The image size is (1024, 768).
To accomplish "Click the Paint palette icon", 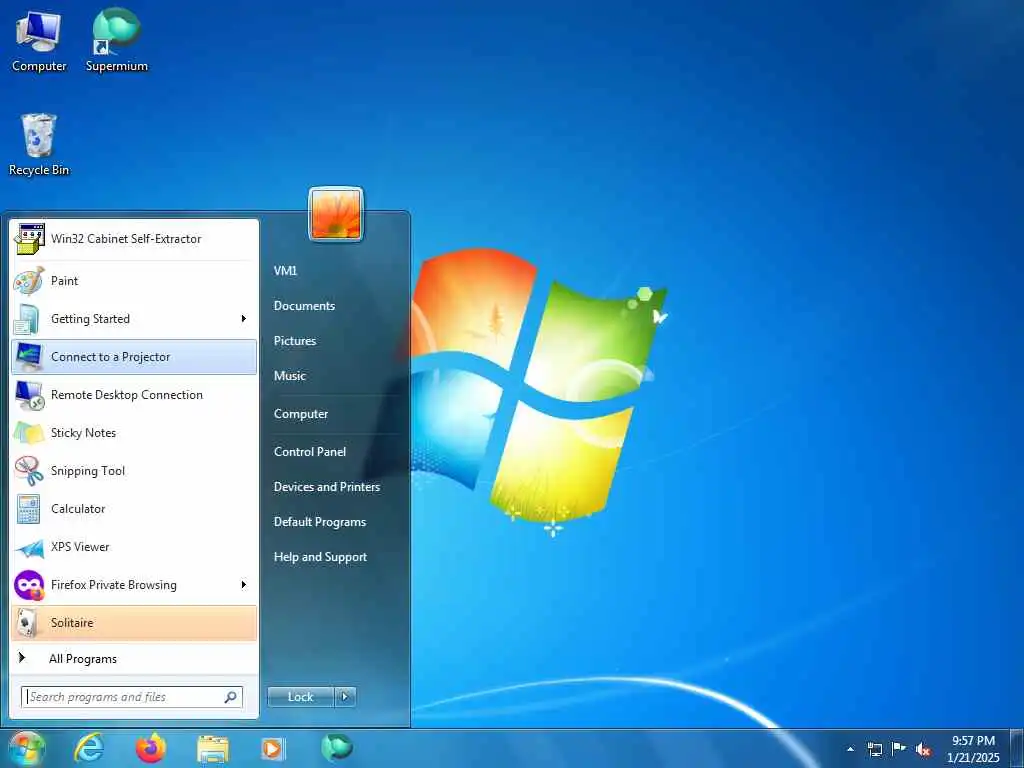I will pyautogui.click(x=29, y=281).
